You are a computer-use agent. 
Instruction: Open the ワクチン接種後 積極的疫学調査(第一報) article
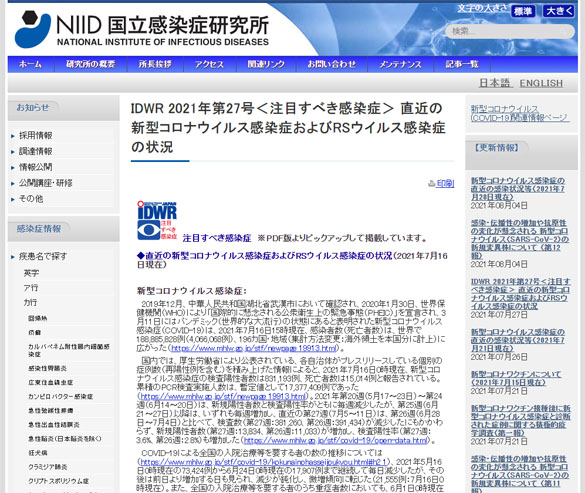click(x=520, y=421)
